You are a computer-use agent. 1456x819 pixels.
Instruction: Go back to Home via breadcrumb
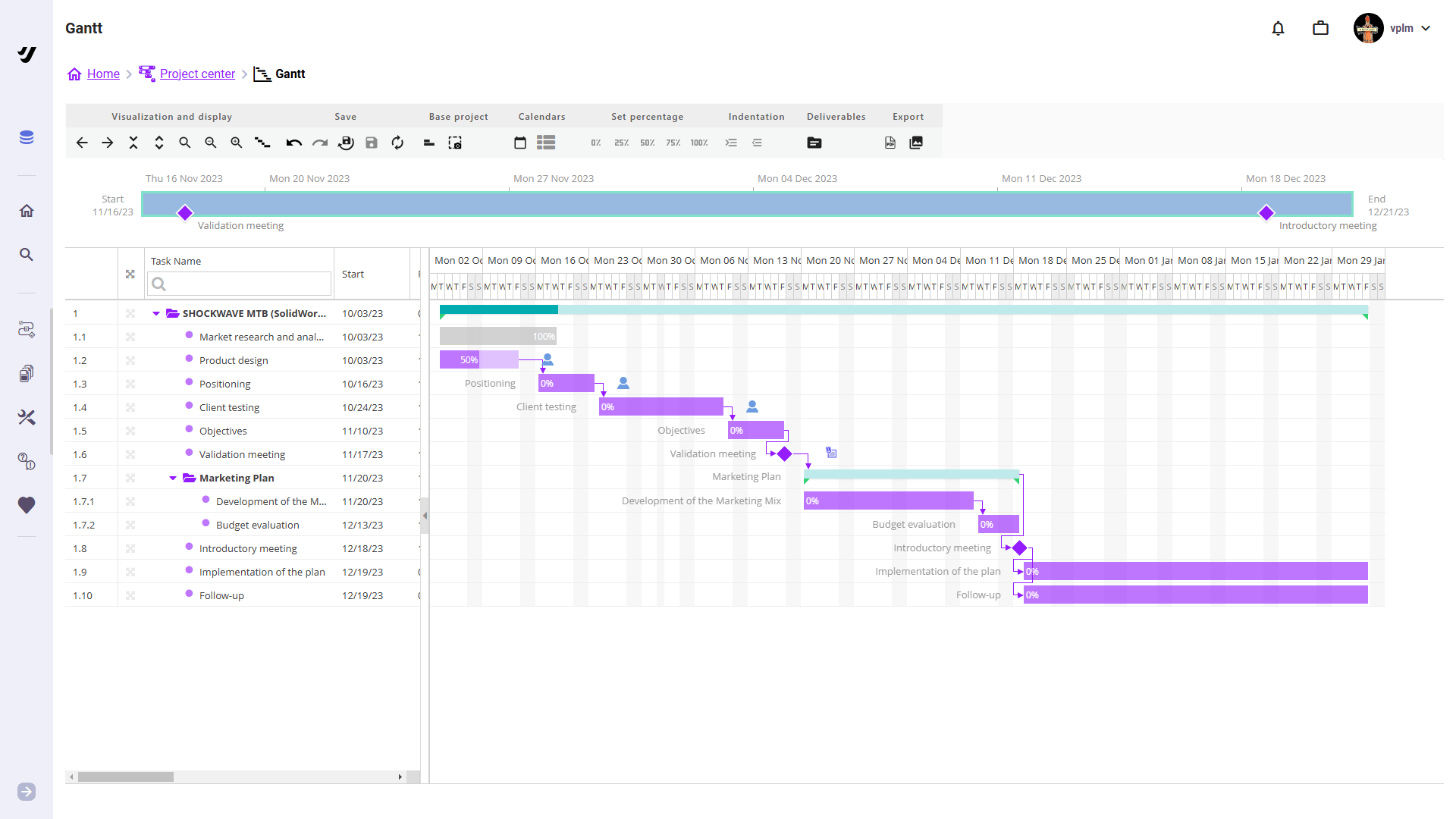point(104,74)
